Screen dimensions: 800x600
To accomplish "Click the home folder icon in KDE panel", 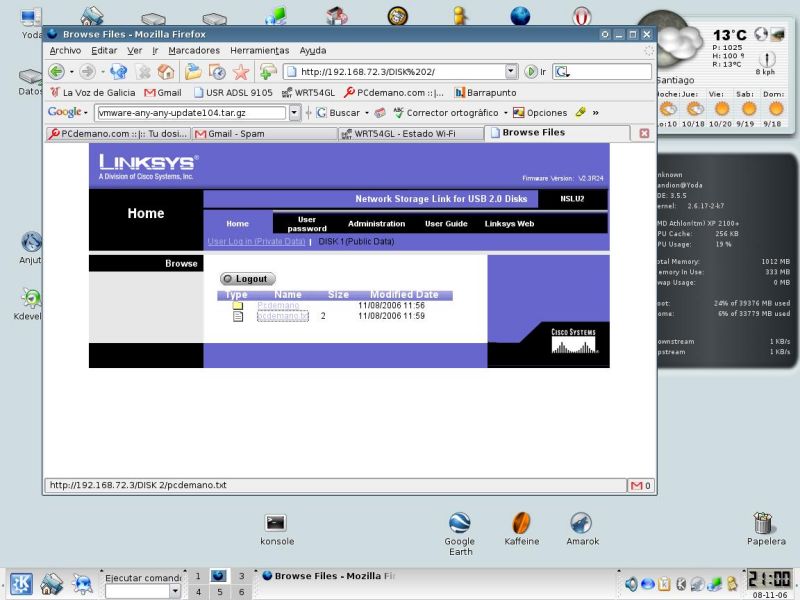I will (52, 584).
